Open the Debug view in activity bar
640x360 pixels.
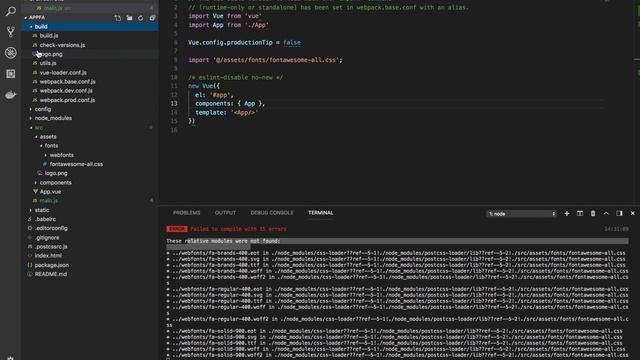(11, 53)
